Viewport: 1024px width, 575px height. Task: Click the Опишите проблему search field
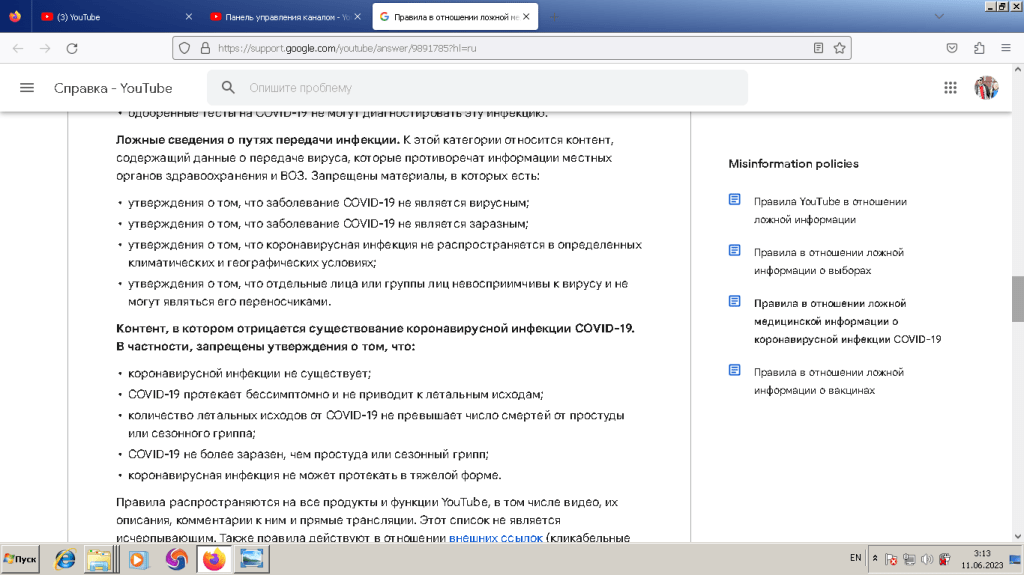490,88
